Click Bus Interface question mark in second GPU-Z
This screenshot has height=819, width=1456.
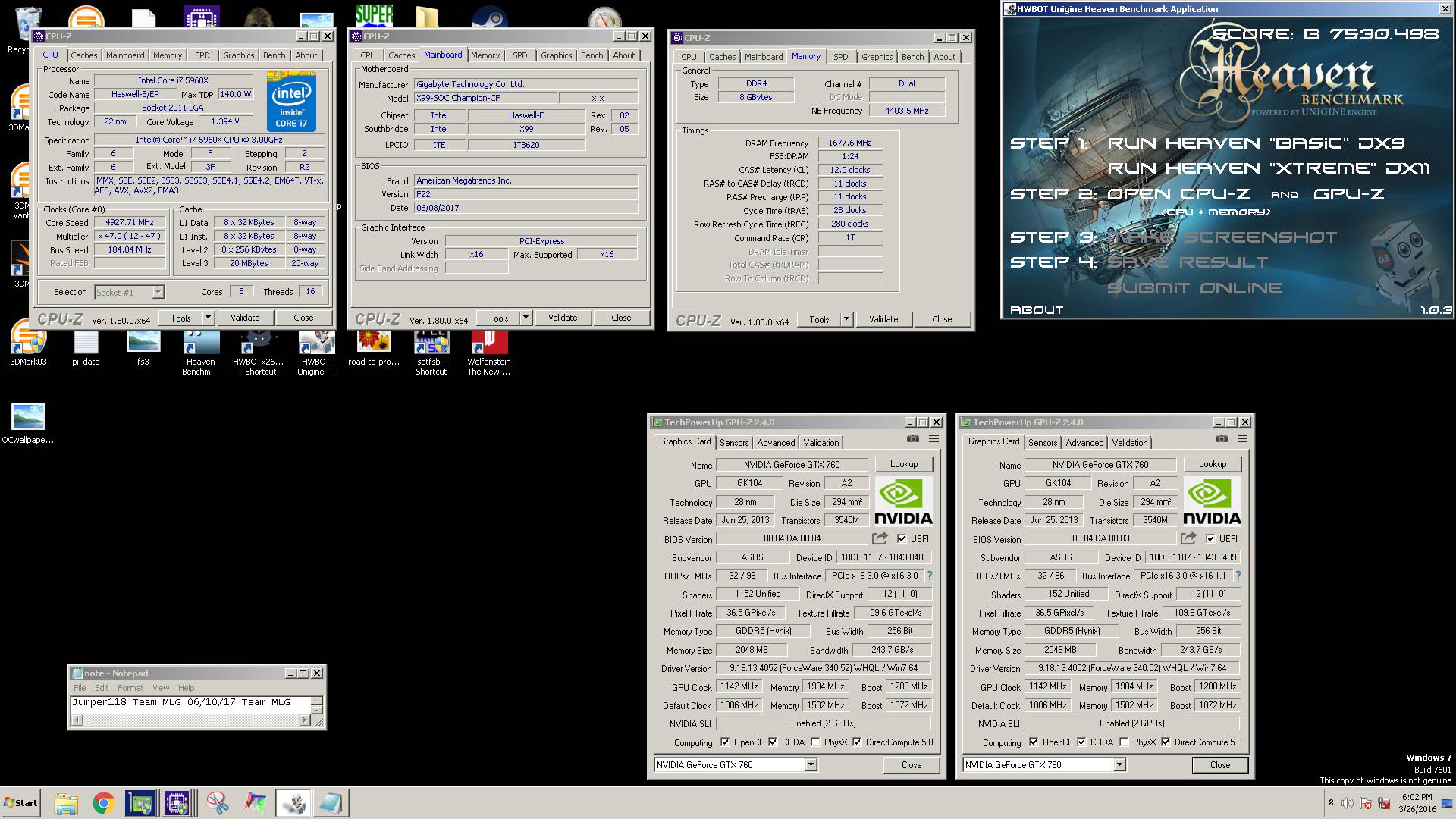[x=1238, y=576]
